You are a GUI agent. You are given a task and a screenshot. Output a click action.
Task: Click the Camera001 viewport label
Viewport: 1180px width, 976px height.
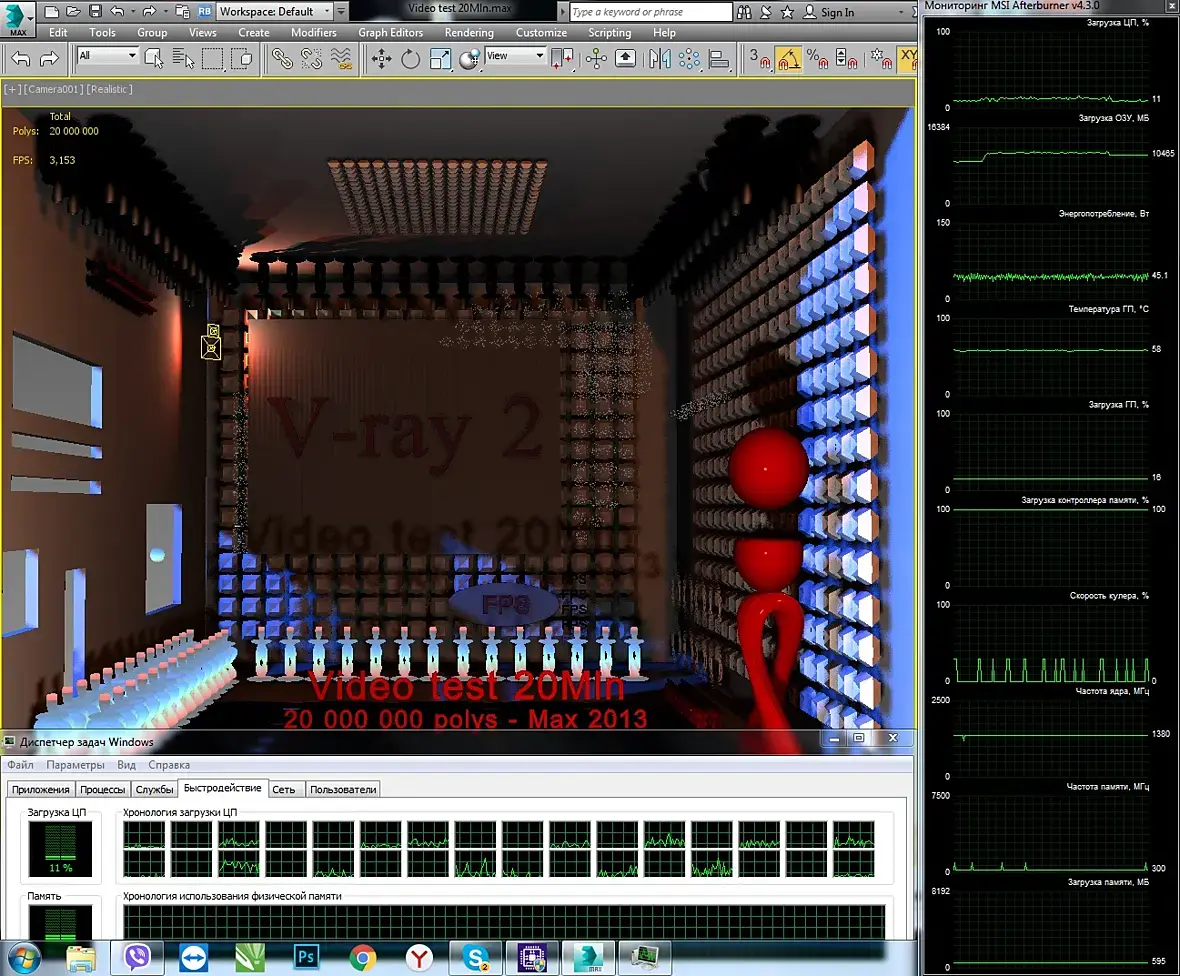point(53,89)
